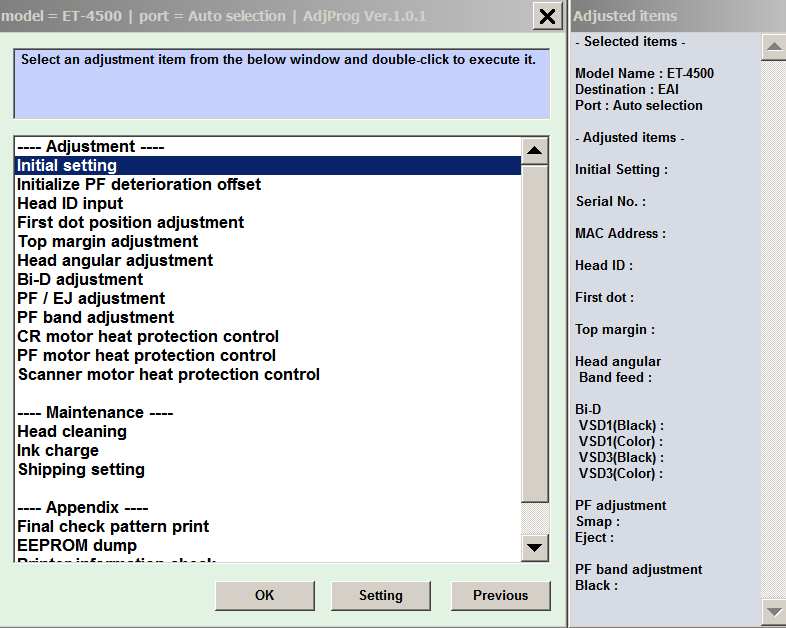The height and width of the screenshot is (628, 786).
Task: Select Head ID input item
Action: (268, 203)
